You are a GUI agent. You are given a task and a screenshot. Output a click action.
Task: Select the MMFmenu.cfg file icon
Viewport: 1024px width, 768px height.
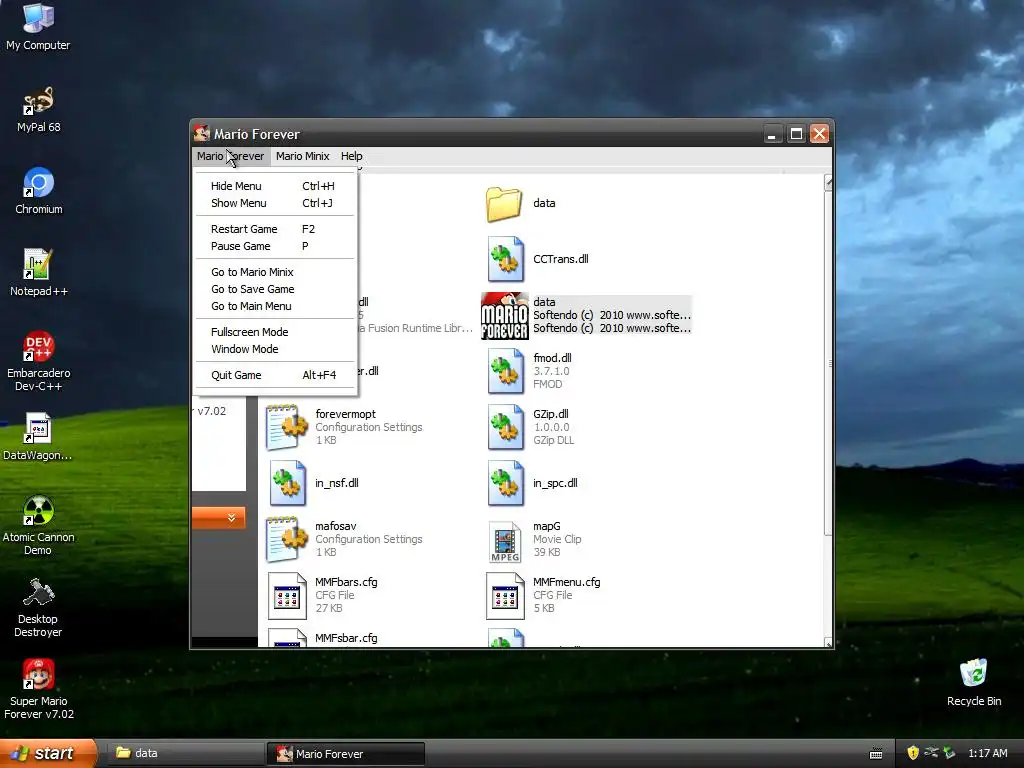pos(505,596)
